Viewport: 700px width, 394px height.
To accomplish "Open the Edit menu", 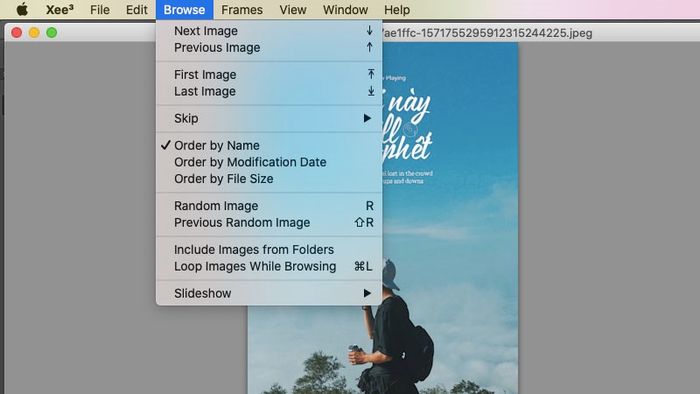I will [137, 9].
